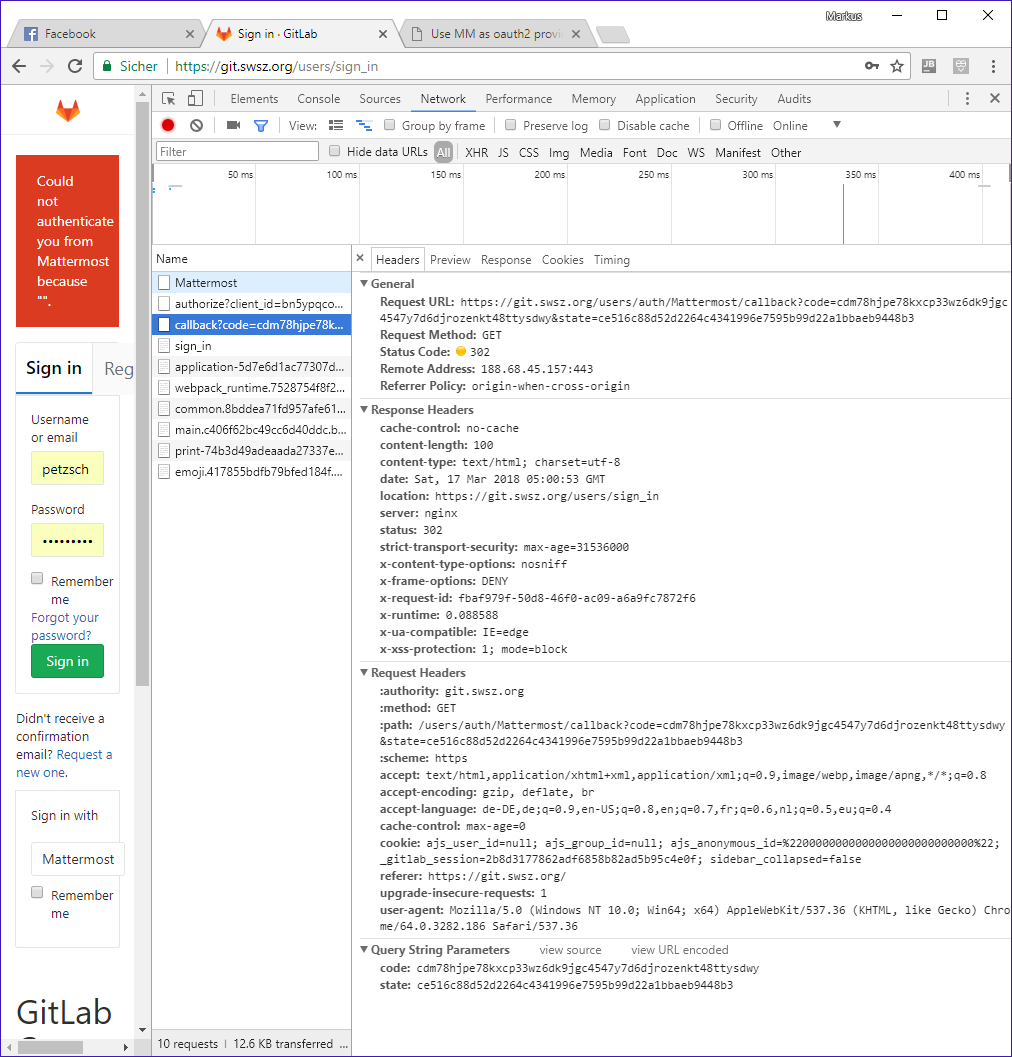Select the Mattermost request row
This screenshot has width=1012, height=1057.
tap(251, 282)
